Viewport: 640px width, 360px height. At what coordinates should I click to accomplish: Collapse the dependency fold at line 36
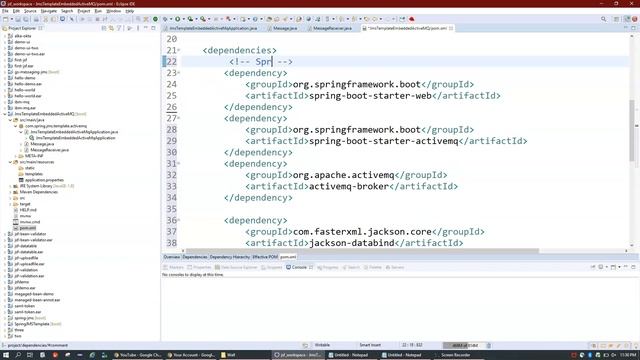178,220
